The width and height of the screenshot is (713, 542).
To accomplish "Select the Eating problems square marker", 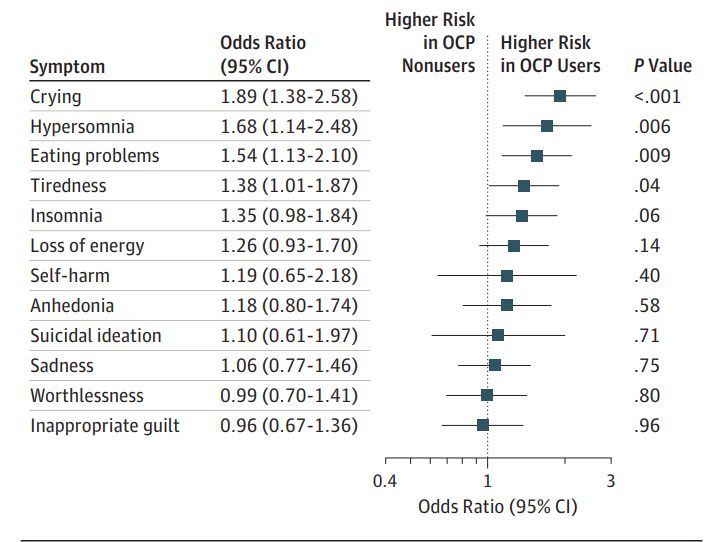I will click(537, 156).
